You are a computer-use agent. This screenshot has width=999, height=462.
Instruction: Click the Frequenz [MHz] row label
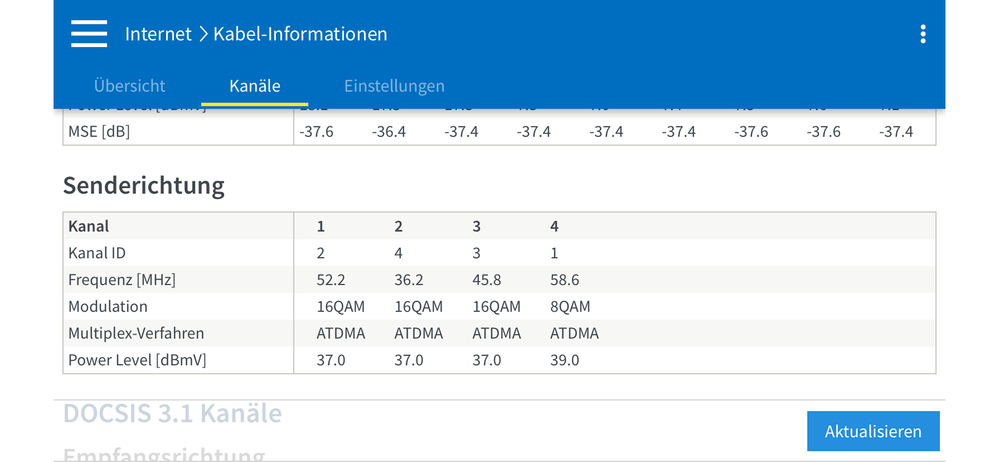[x=122, y=280]
